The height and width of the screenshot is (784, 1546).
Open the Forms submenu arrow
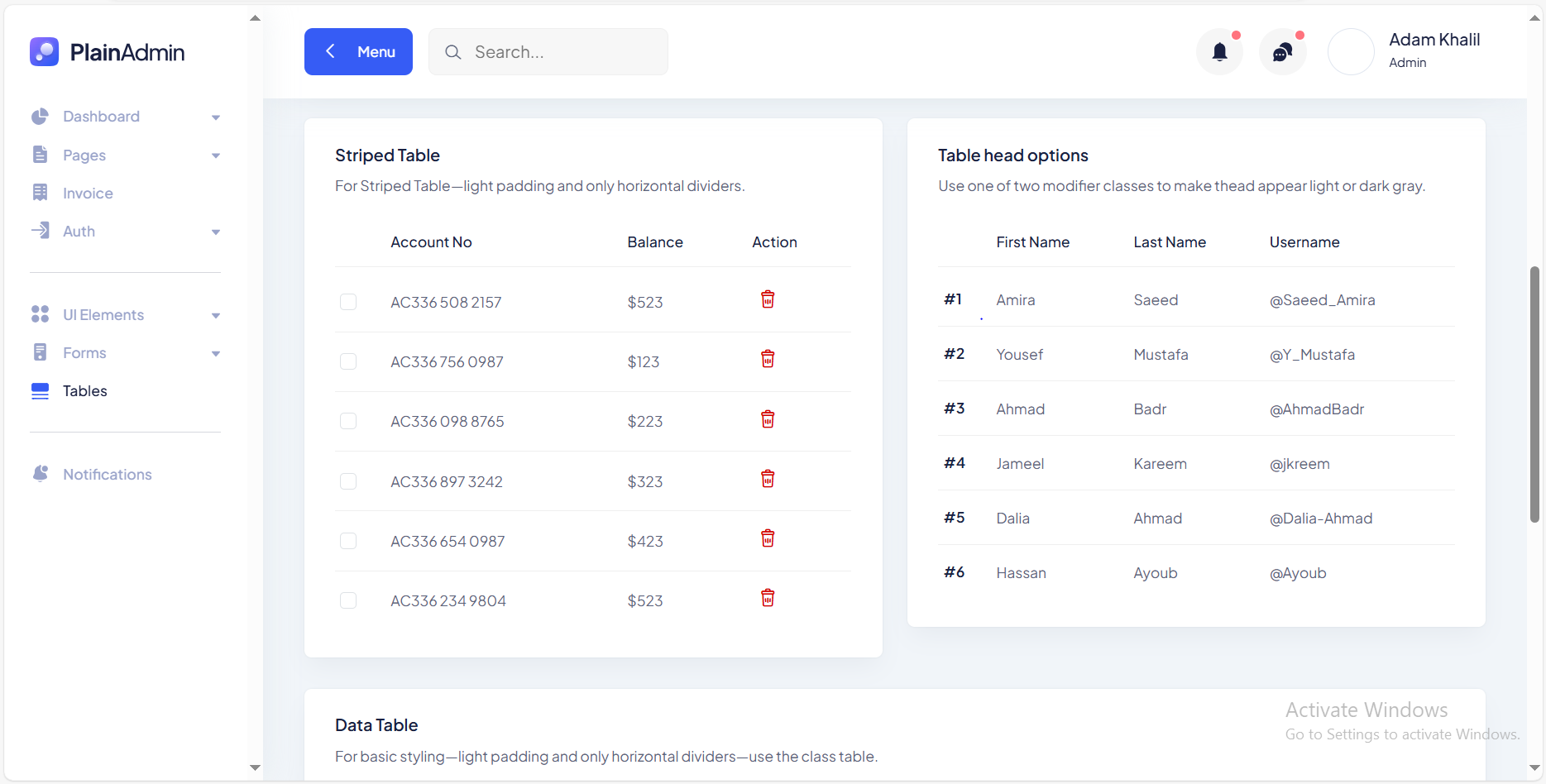[216, 354]
